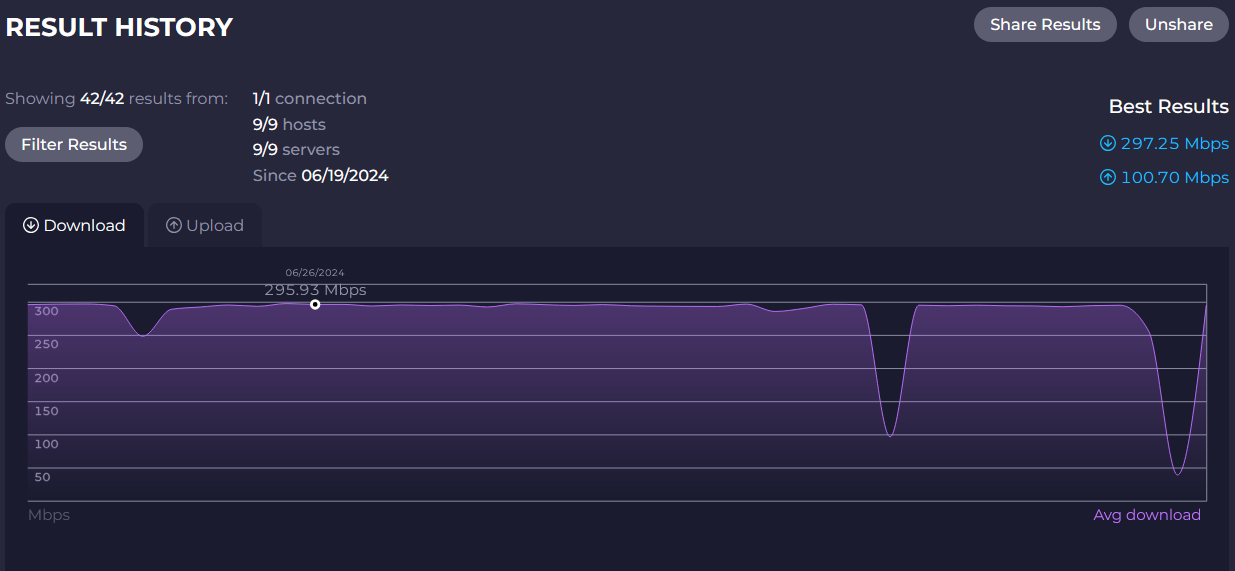Click the Best Results heading

point(1168,106)
